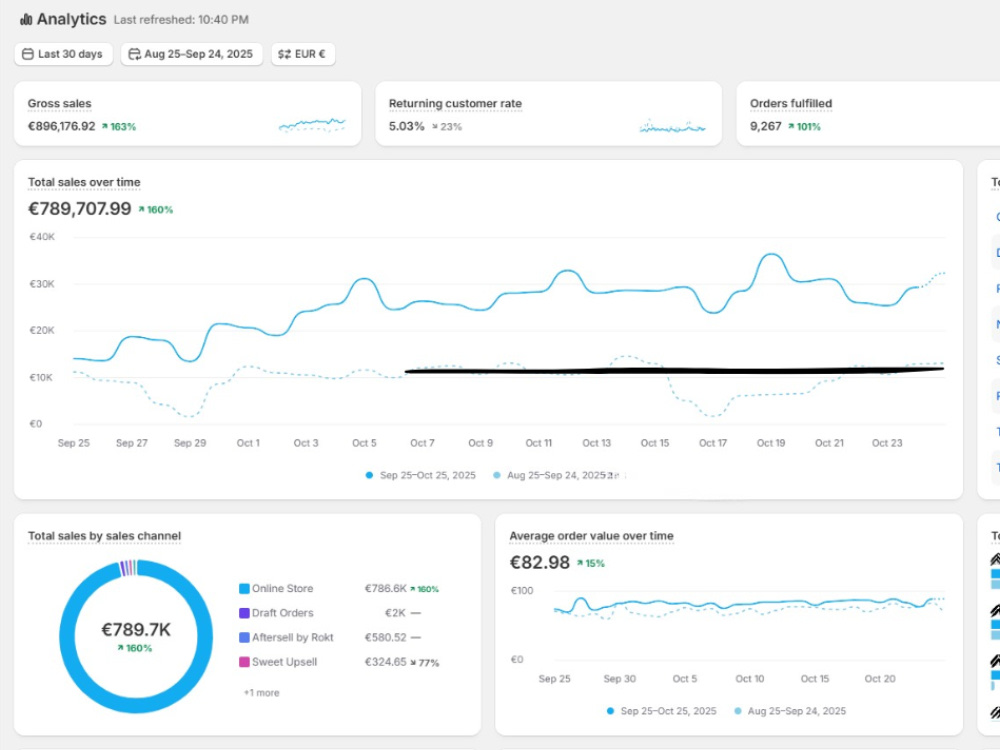Open the Aug 25–Sep 24, 2025 comparison picker
The image size is (1000, 750).
[191, 54]
